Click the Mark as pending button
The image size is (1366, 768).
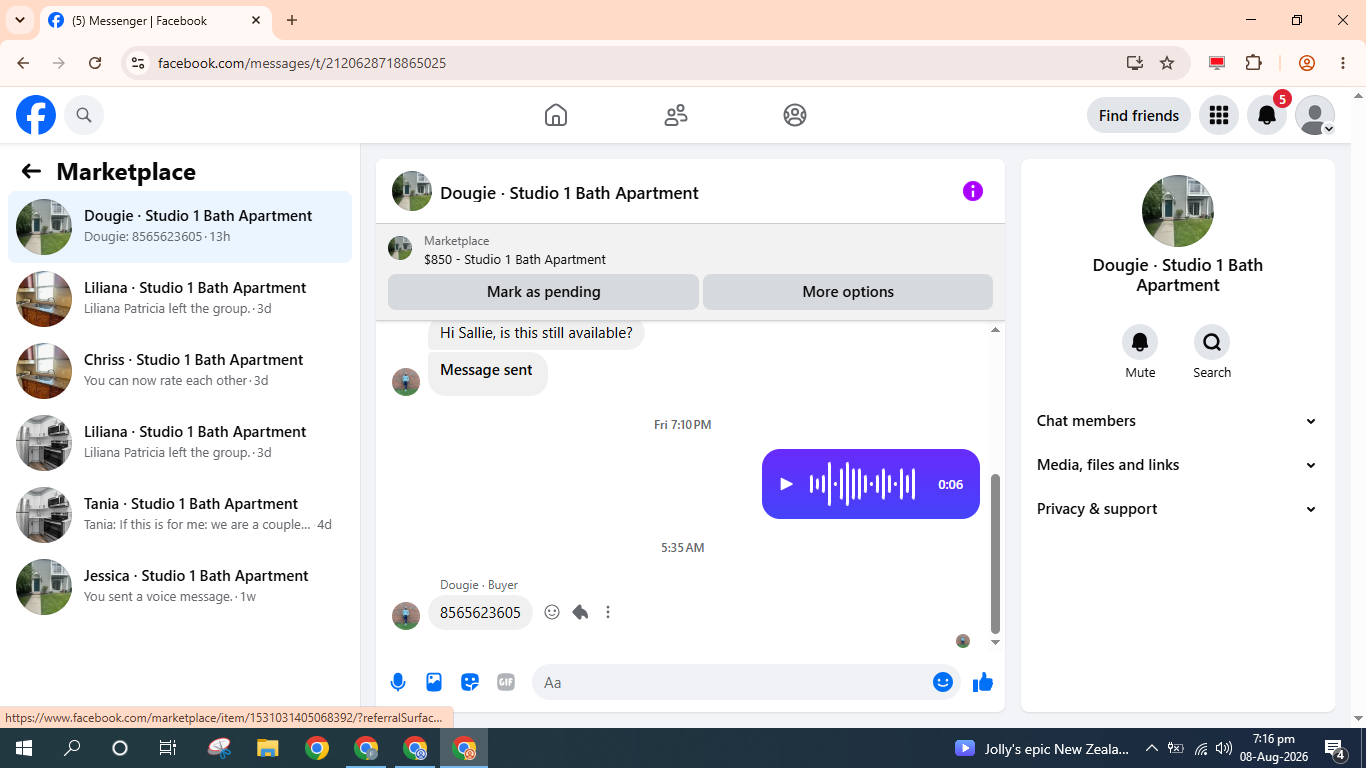point(543,292)
